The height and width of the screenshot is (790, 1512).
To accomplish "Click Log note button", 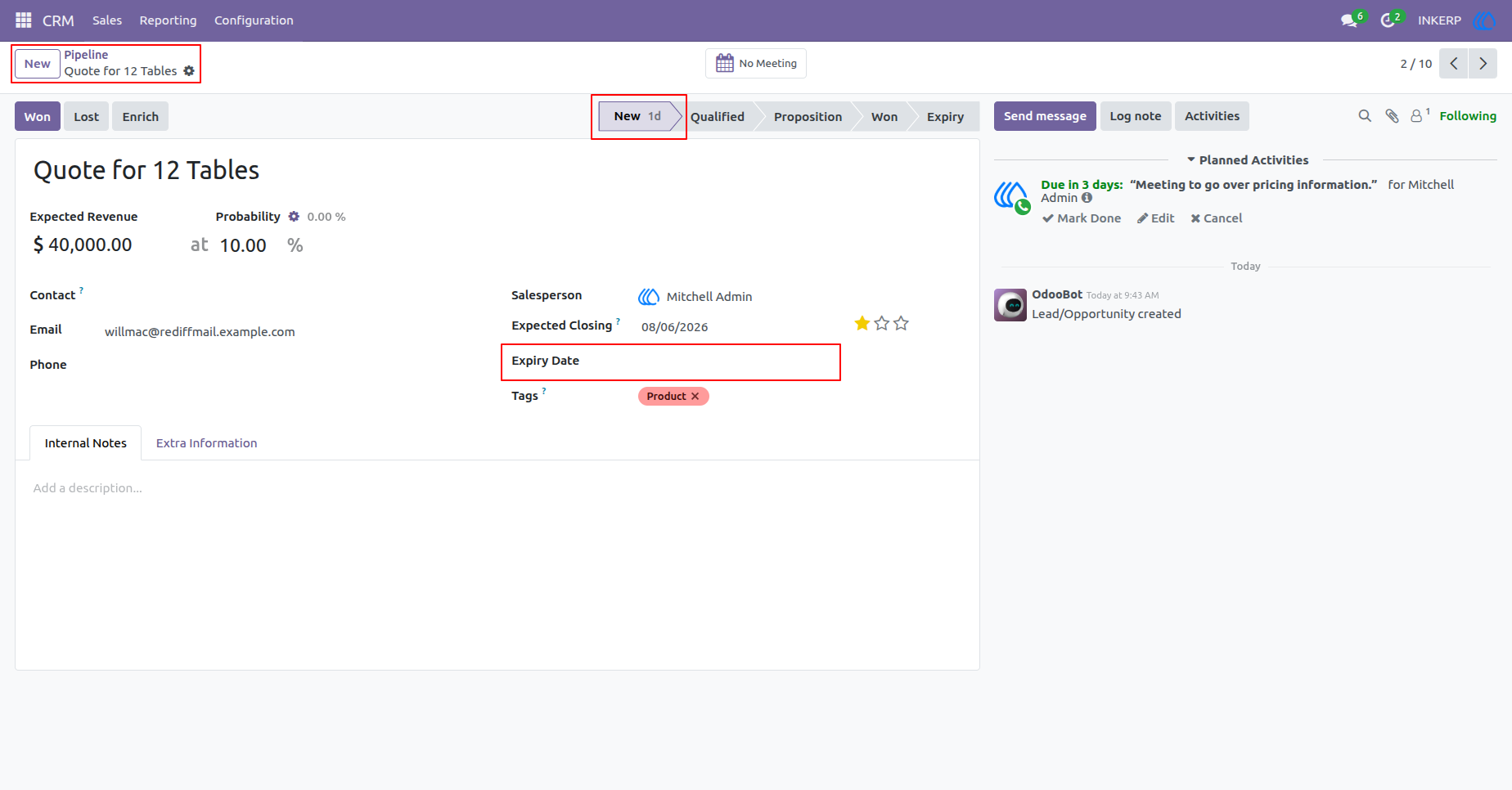I will [x=1136, y=116].
